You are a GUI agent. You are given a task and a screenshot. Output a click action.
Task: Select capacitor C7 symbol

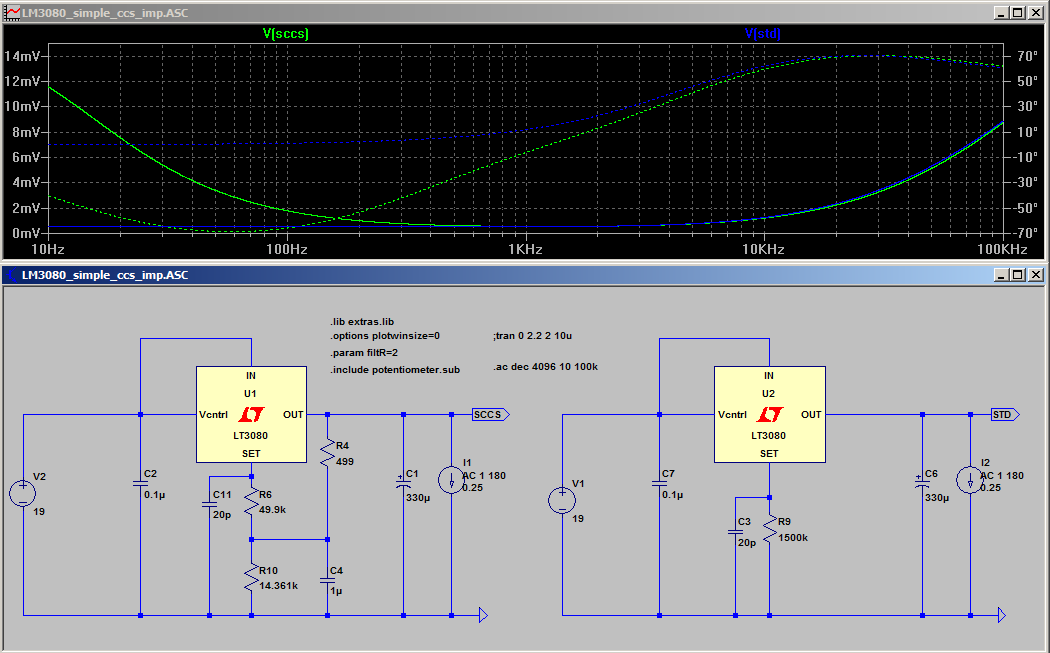[x=659, y=484]
